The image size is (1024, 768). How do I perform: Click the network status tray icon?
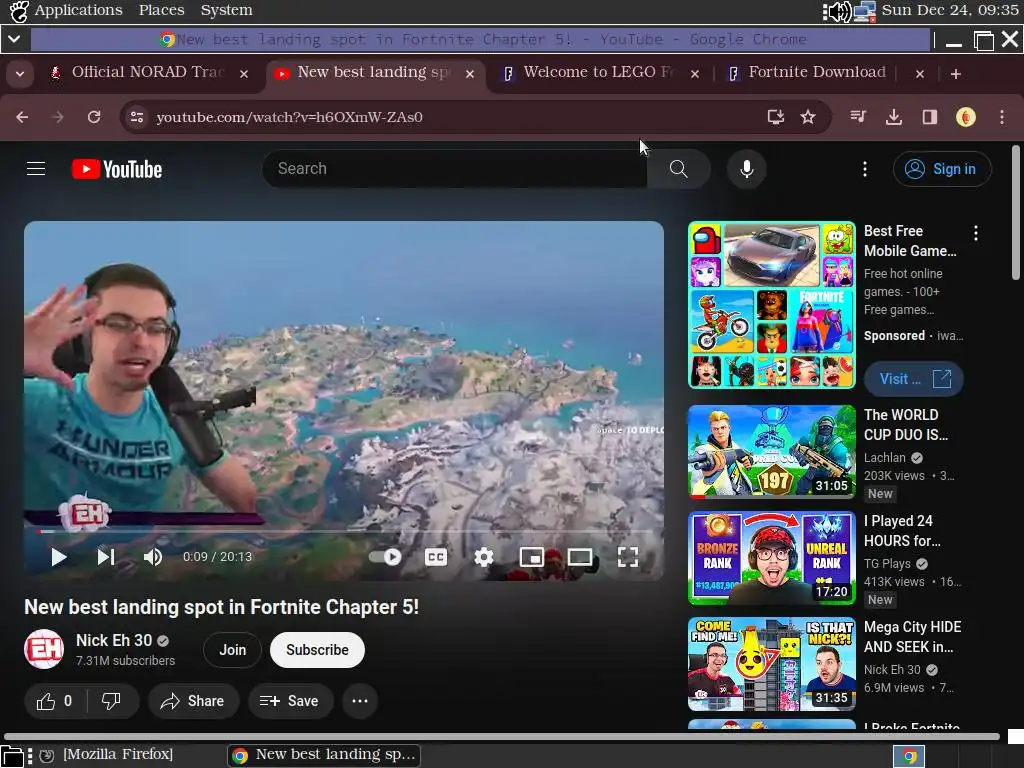pyautogui.click(x=865, y=11)
